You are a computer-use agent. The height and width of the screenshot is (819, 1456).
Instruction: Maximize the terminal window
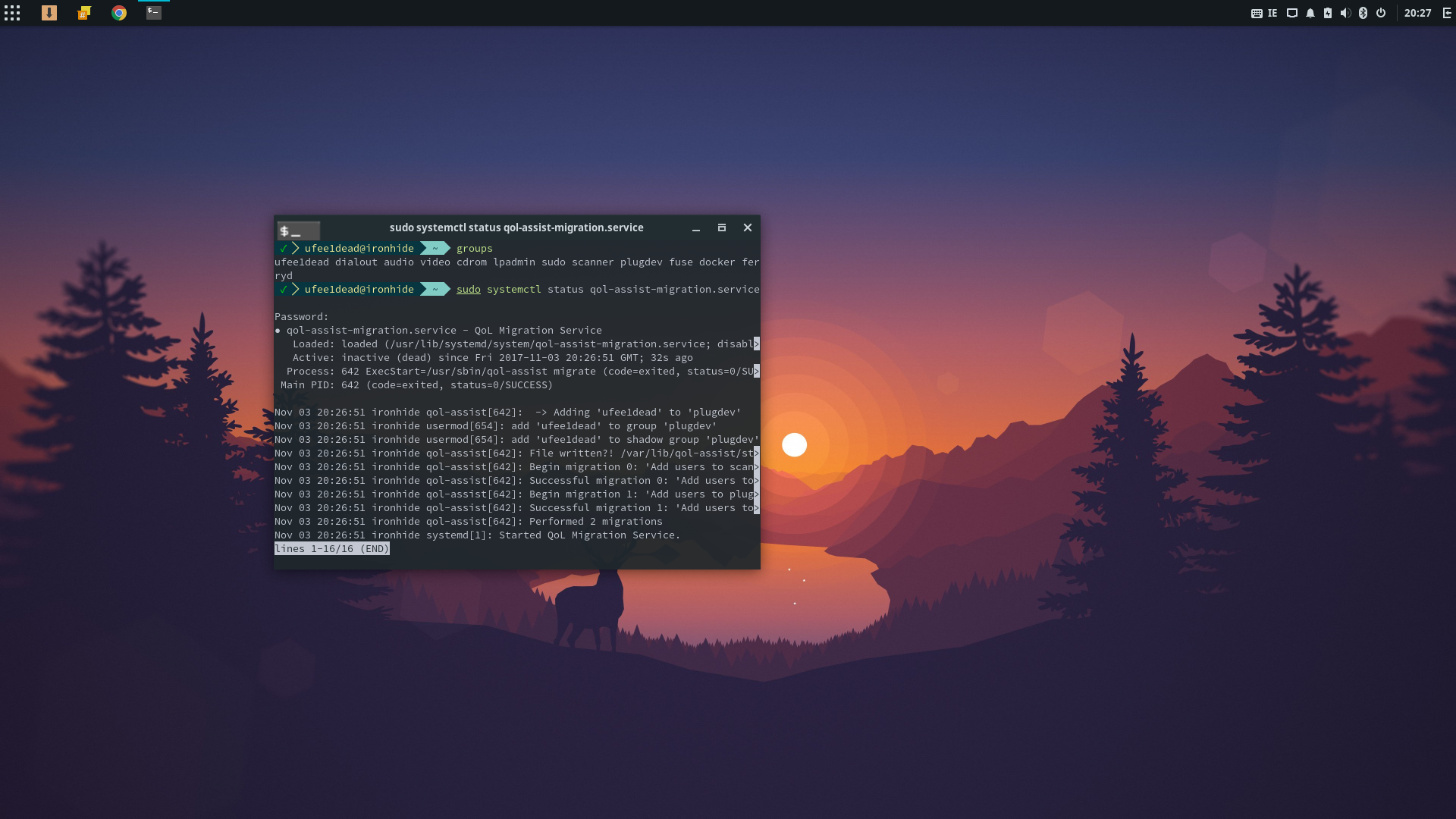point(722,227)
